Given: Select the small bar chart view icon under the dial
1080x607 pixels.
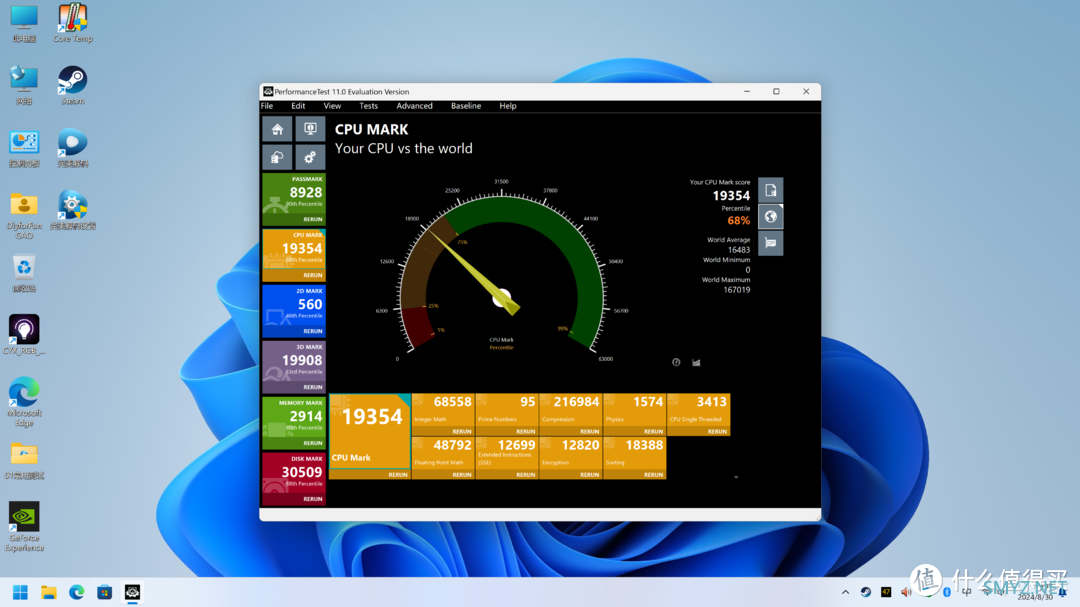Looking at the screenshot, I should pos(696,362).
